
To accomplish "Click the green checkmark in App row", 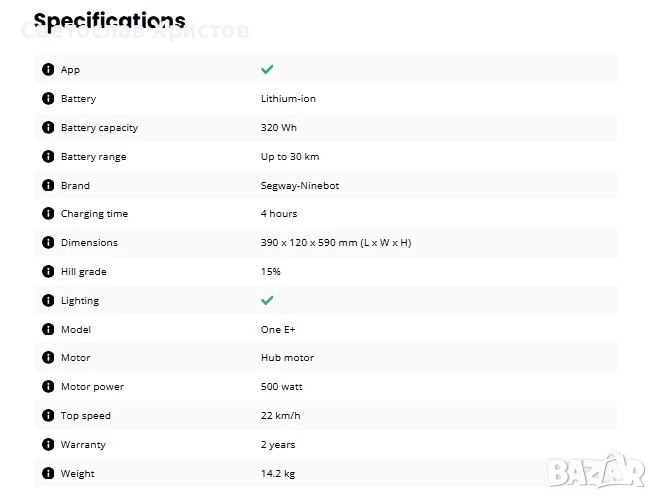I will tap(267, 70).
